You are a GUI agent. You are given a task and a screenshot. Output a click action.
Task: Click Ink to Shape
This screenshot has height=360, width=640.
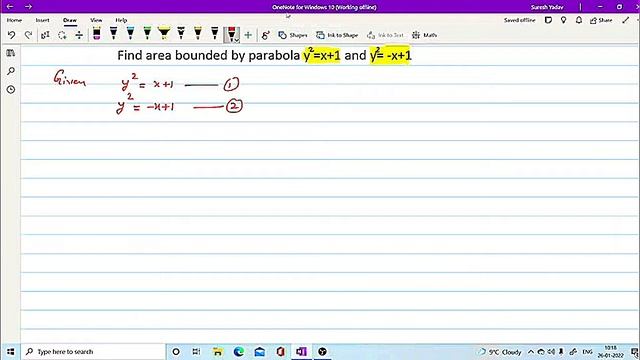tap(337, 35)
